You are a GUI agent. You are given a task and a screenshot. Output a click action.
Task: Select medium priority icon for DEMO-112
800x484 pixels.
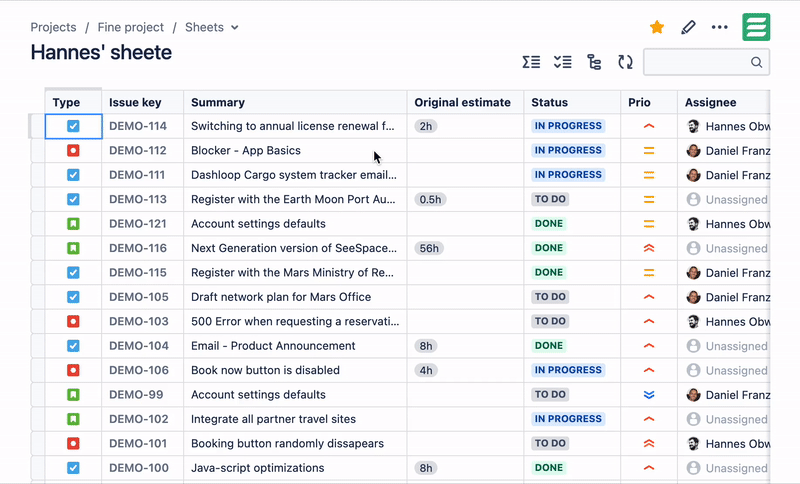[x=648, y=150]
